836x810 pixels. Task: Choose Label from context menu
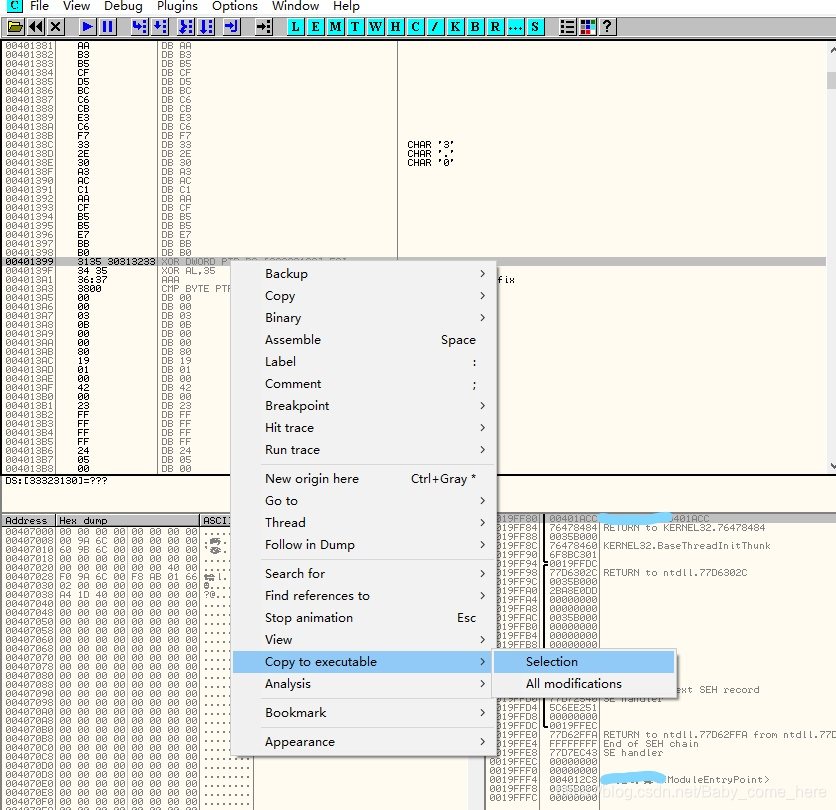click(364, 362)
